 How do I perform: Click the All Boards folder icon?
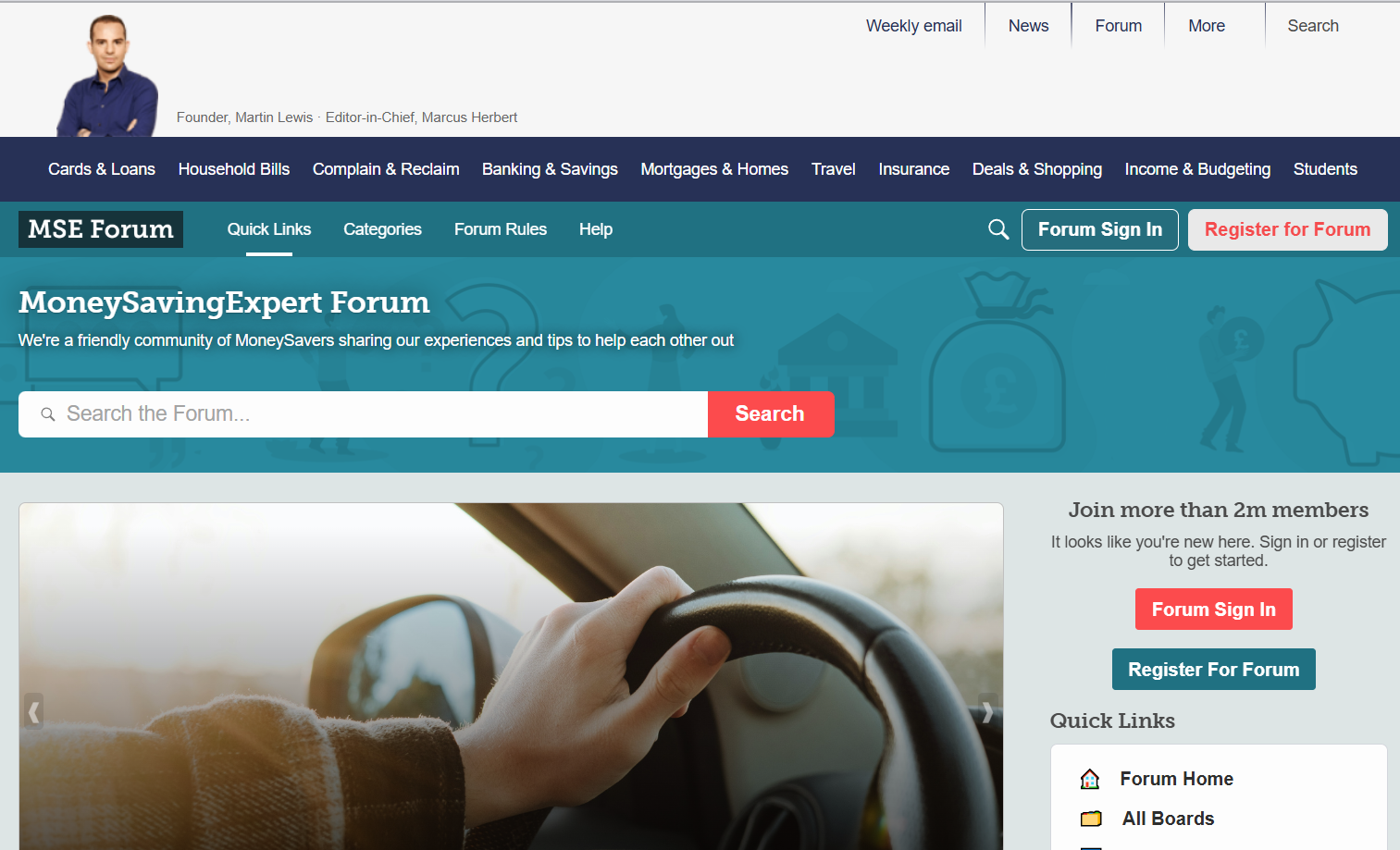(x=1091, y=819)
